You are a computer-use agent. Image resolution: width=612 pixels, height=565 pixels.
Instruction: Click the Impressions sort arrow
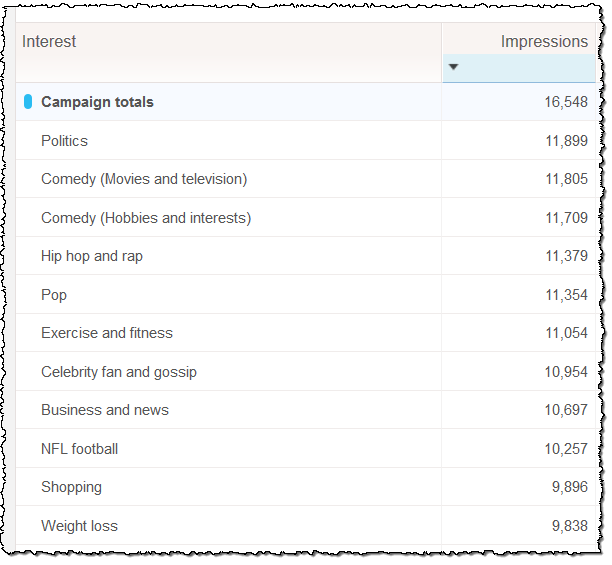point(453,67)
